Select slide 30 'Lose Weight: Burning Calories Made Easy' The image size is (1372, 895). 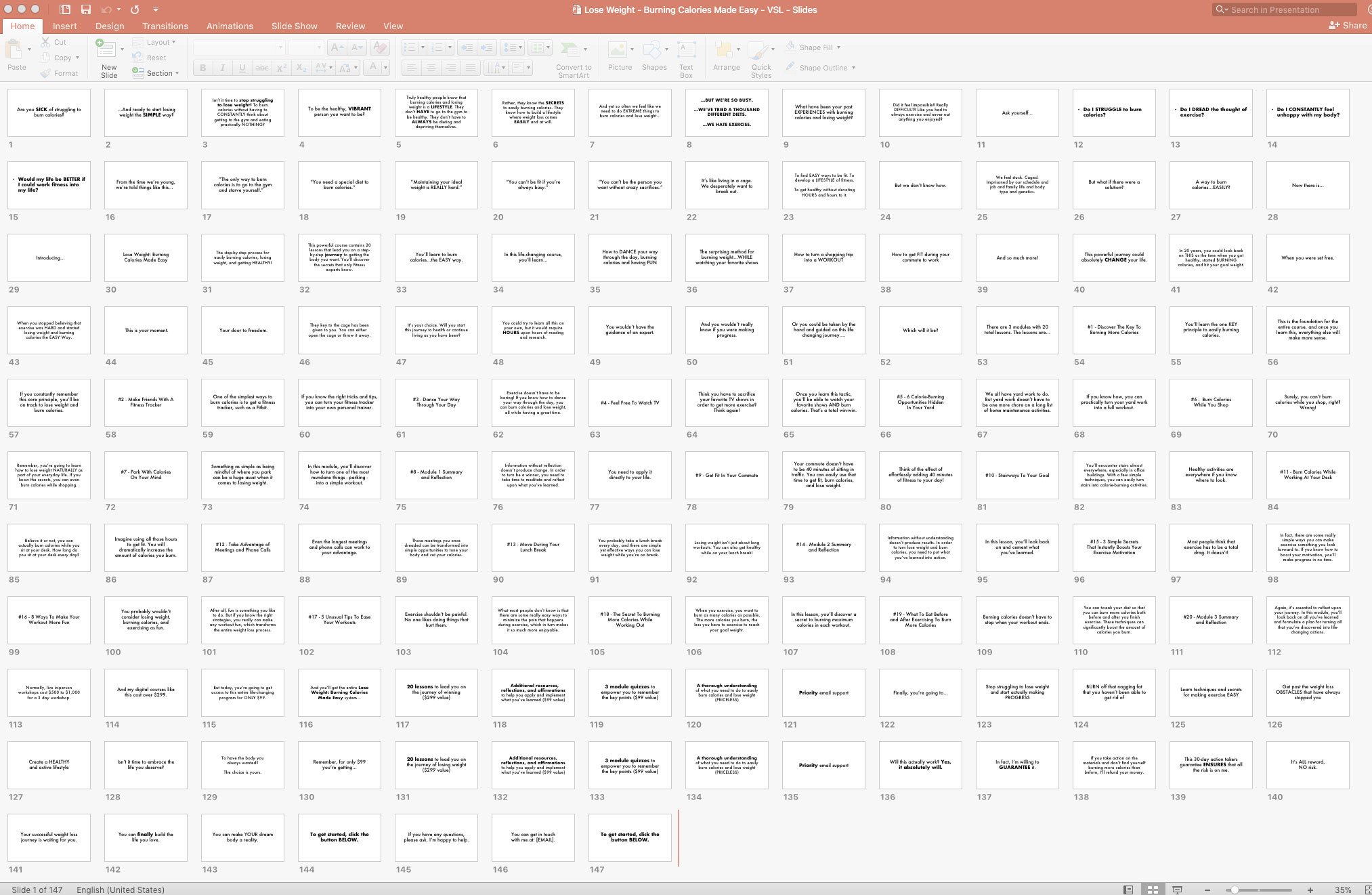(x=146, y=257)
